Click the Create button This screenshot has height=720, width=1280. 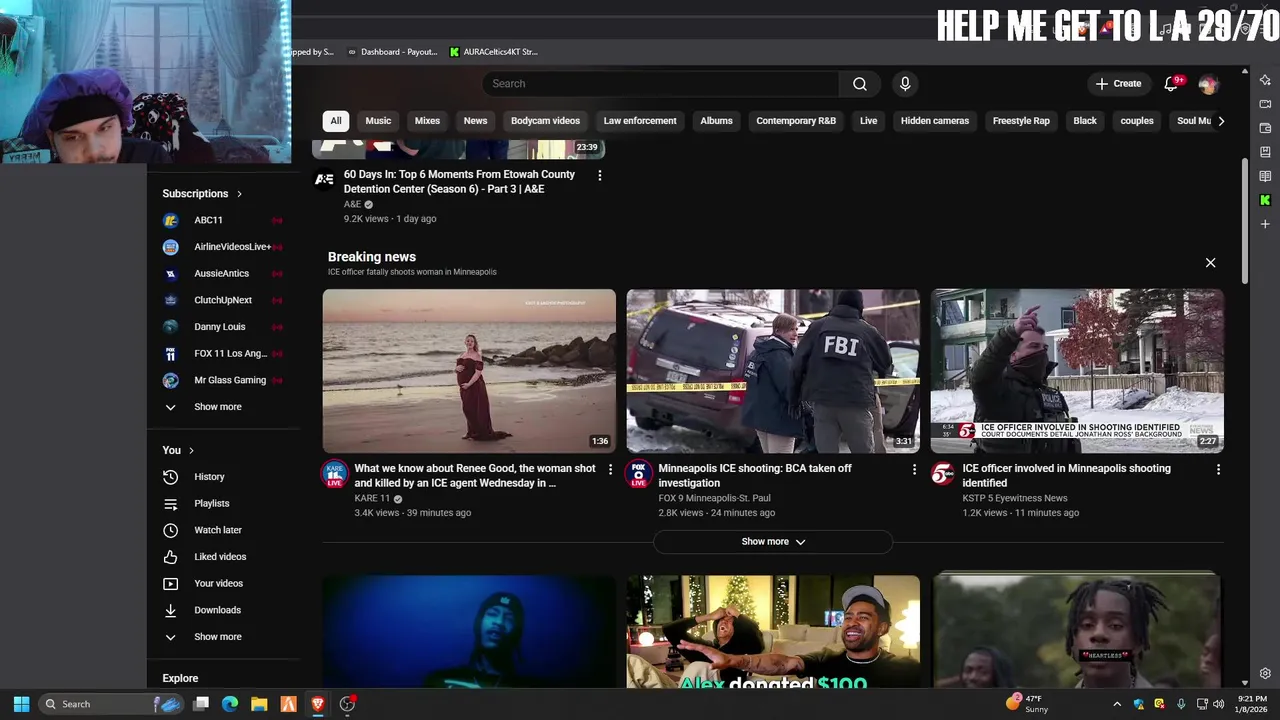click(x=1118, y=84)
